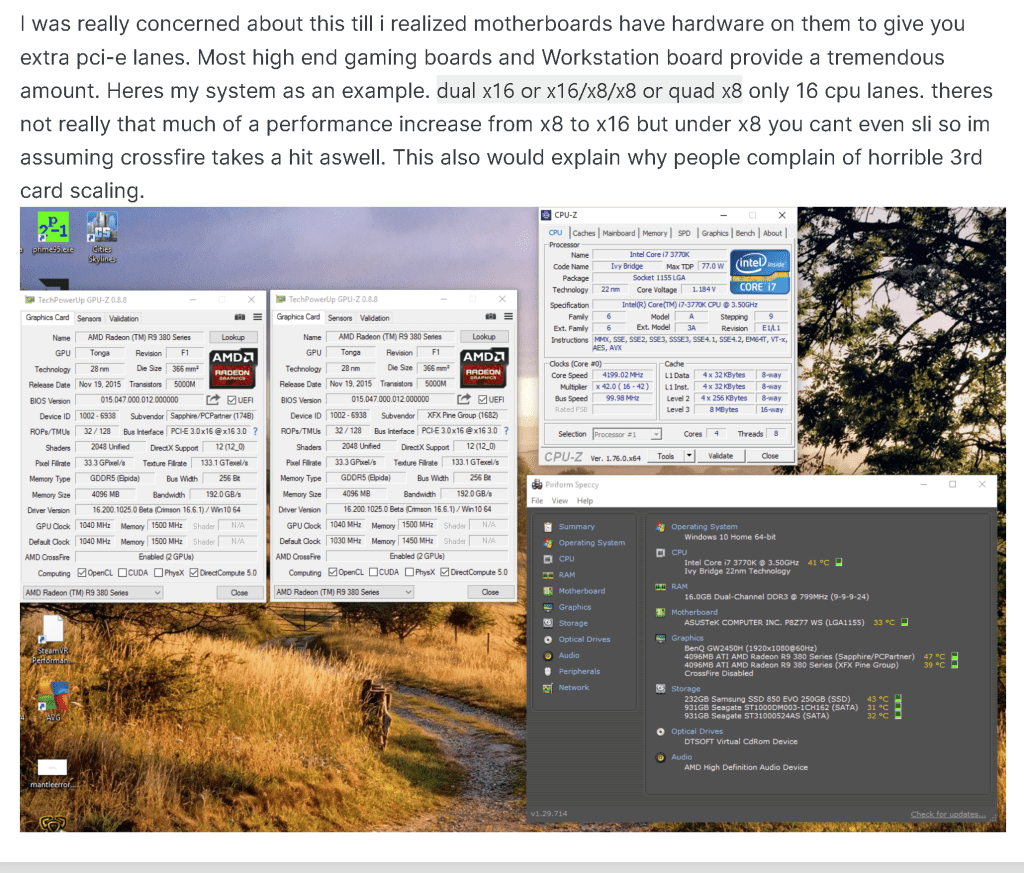Open the File menu in Speccy
Viewport: 1024px width, 873px height.
(x=537, y=501)
